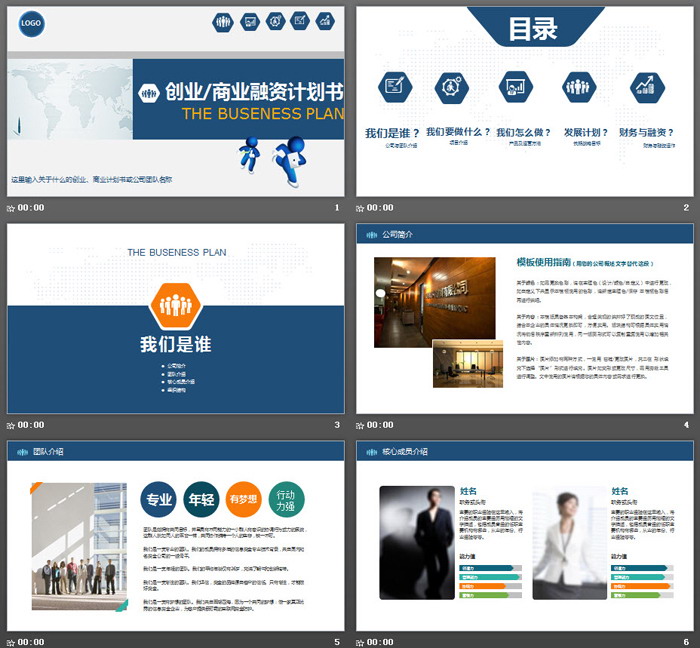Click the edit-note hexagon above 我们是谁 on slide 2

(395, 87)
